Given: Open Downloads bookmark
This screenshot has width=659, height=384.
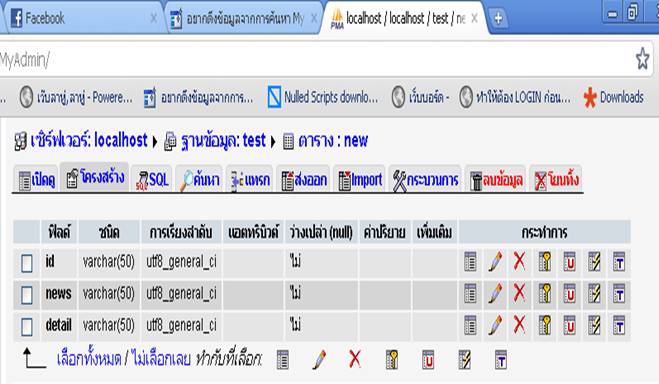Looking at the screenshot, I should click(x=614, y=97).
